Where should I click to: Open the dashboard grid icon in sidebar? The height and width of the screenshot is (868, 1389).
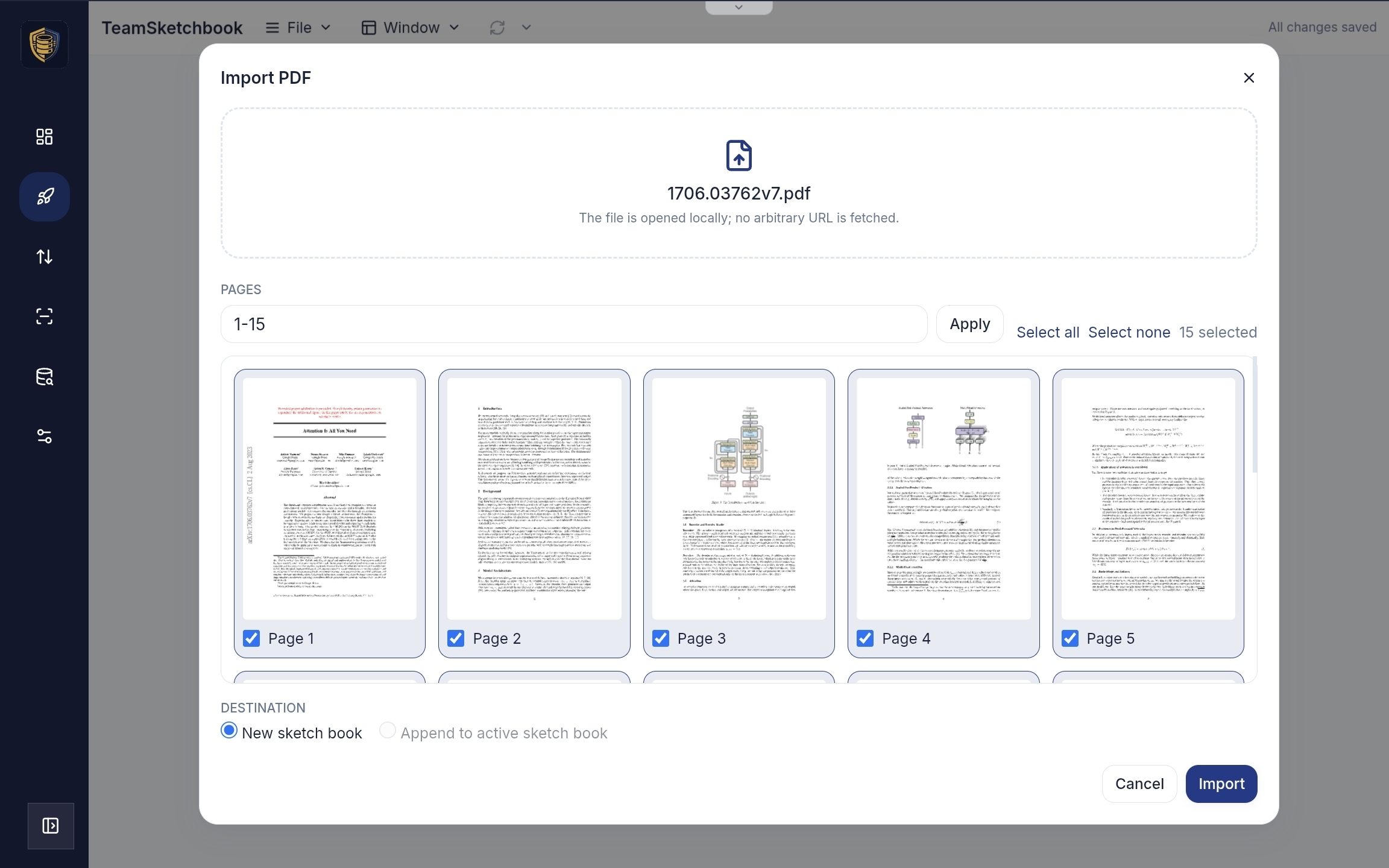[x=44, y=137]
